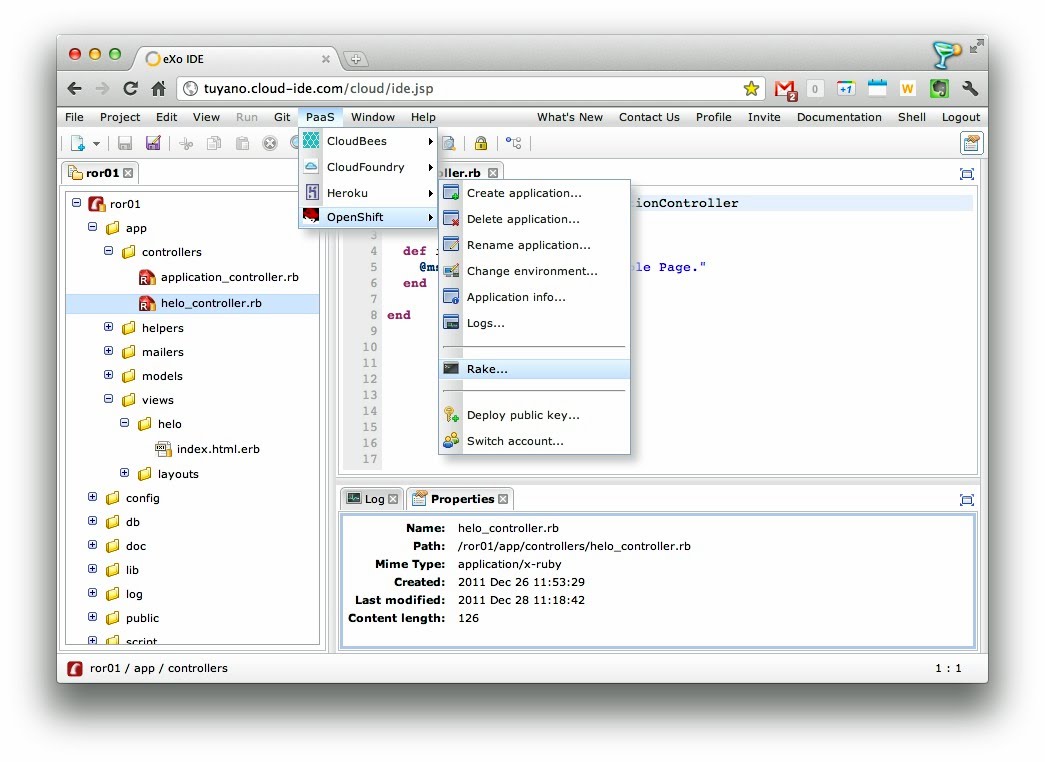
Task: Click the Cut scissors toolbar icon
Action: pos(186,143)
